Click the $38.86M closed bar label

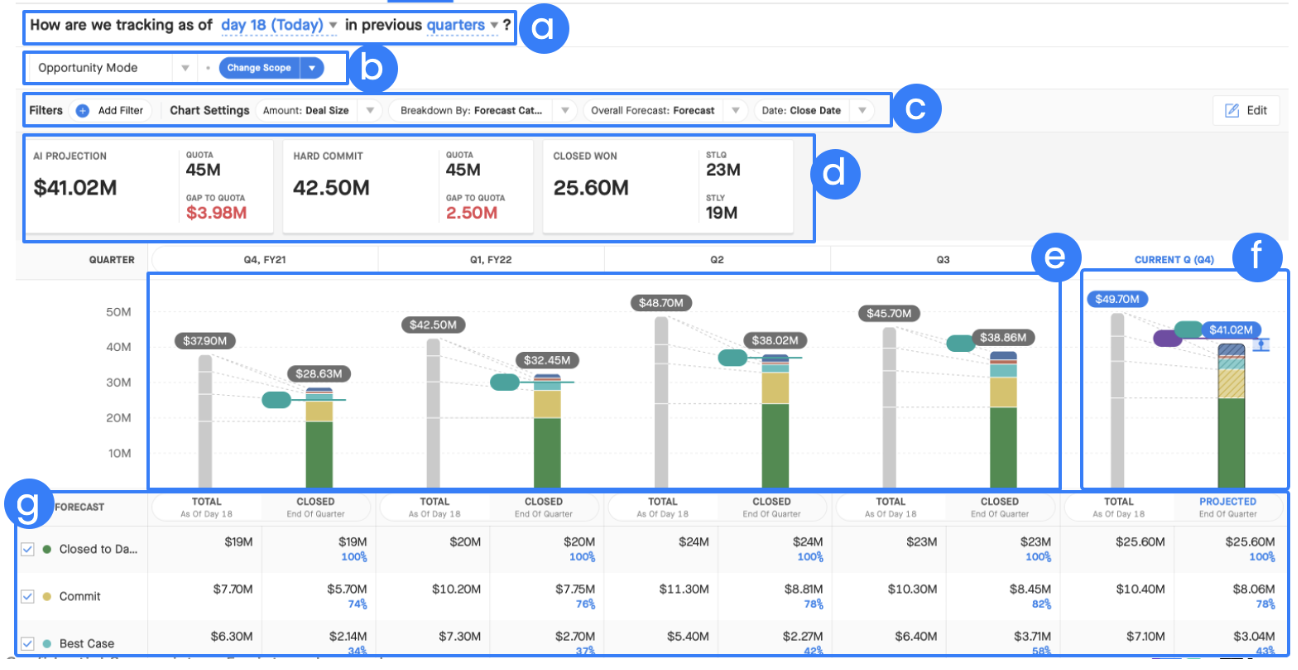[x=1001, y=338]
